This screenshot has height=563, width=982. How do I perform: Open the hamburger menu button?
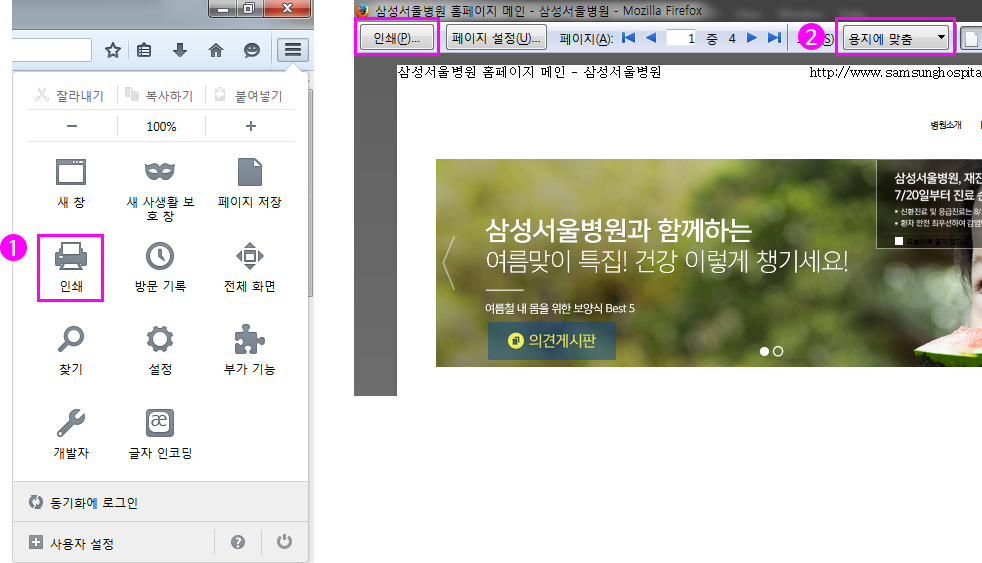293,49
